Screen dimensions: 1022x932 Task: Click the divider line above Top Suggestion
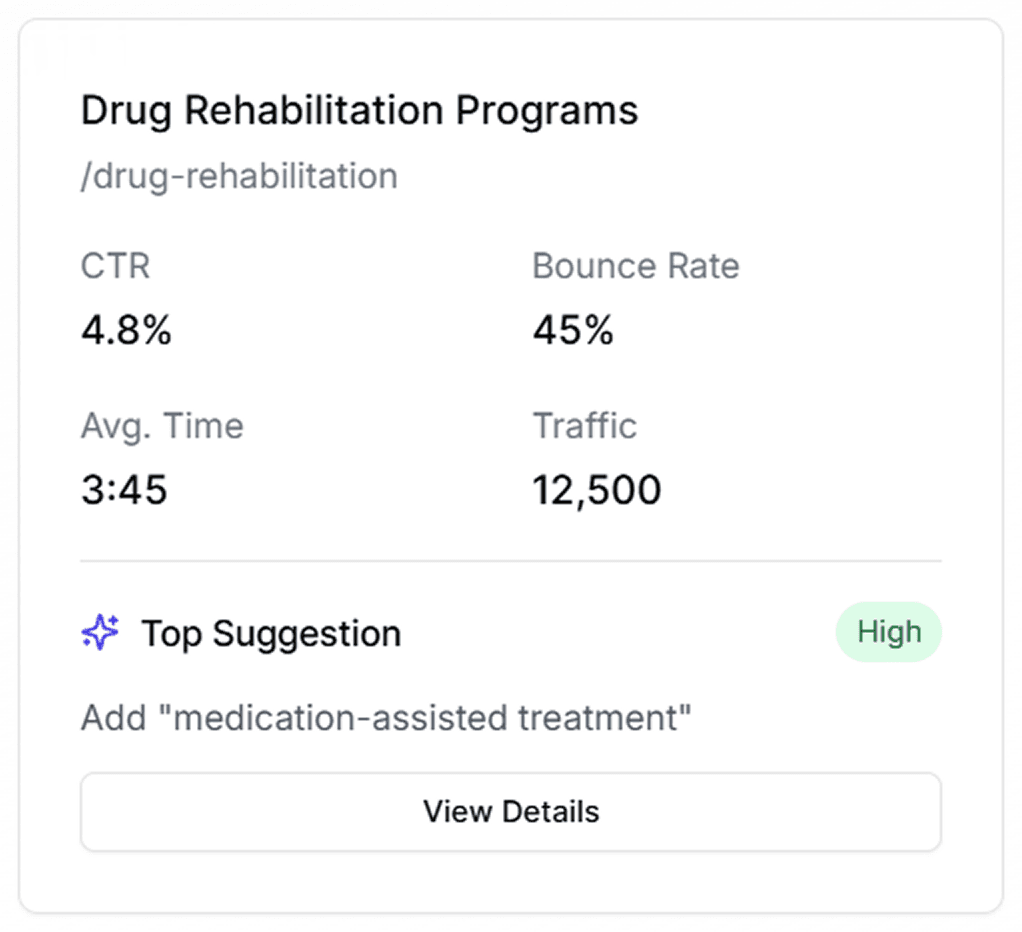510,560
